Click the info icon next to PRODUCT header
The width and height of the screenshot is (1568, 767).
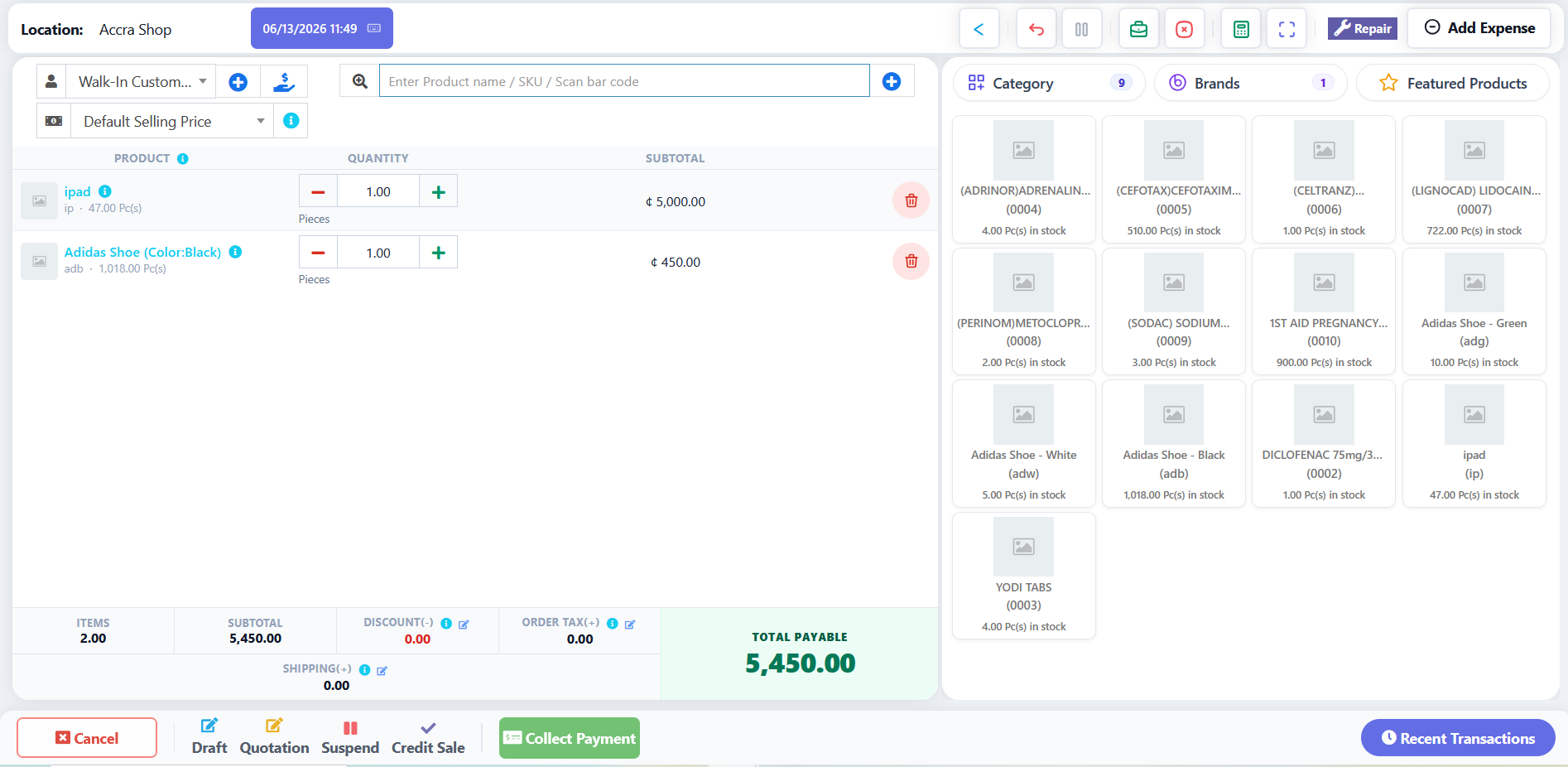coord(183,158)
